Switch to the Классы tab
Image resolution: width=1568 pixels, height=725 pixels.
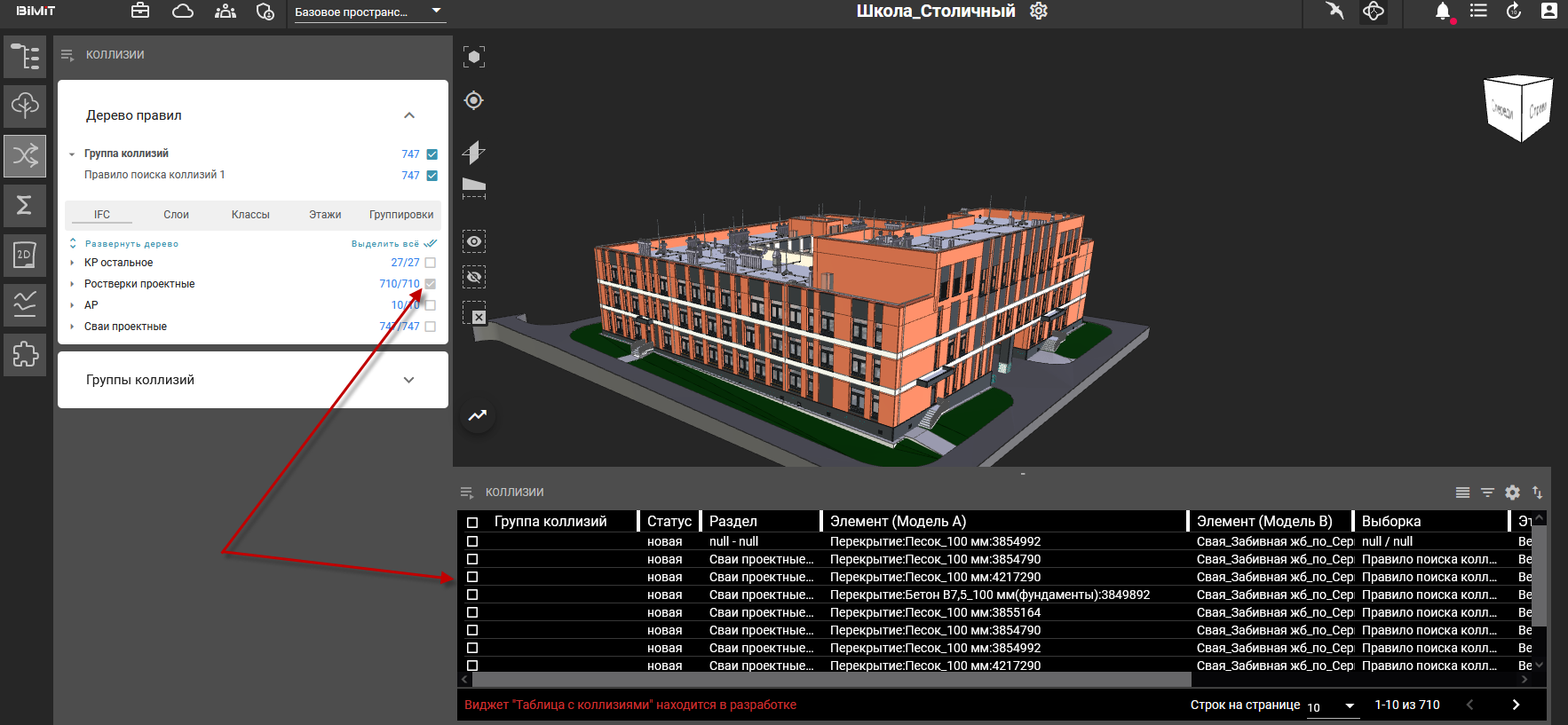250,215
